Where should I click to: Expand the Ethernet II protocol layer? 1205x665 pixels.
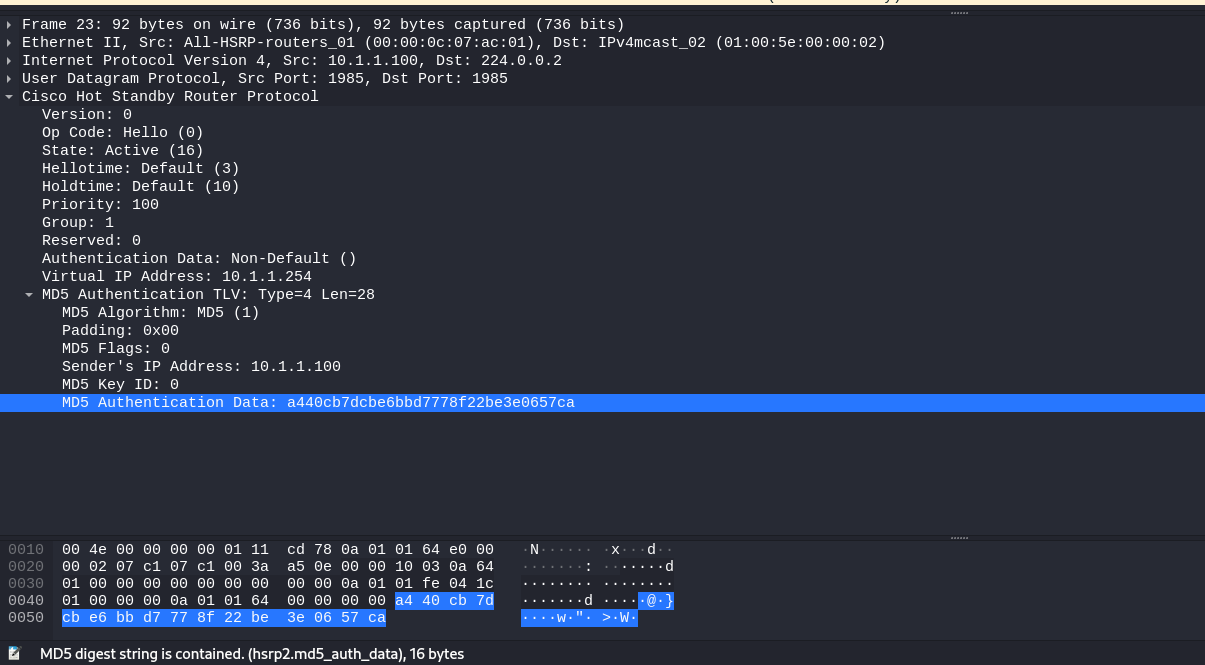pos(10,42)
